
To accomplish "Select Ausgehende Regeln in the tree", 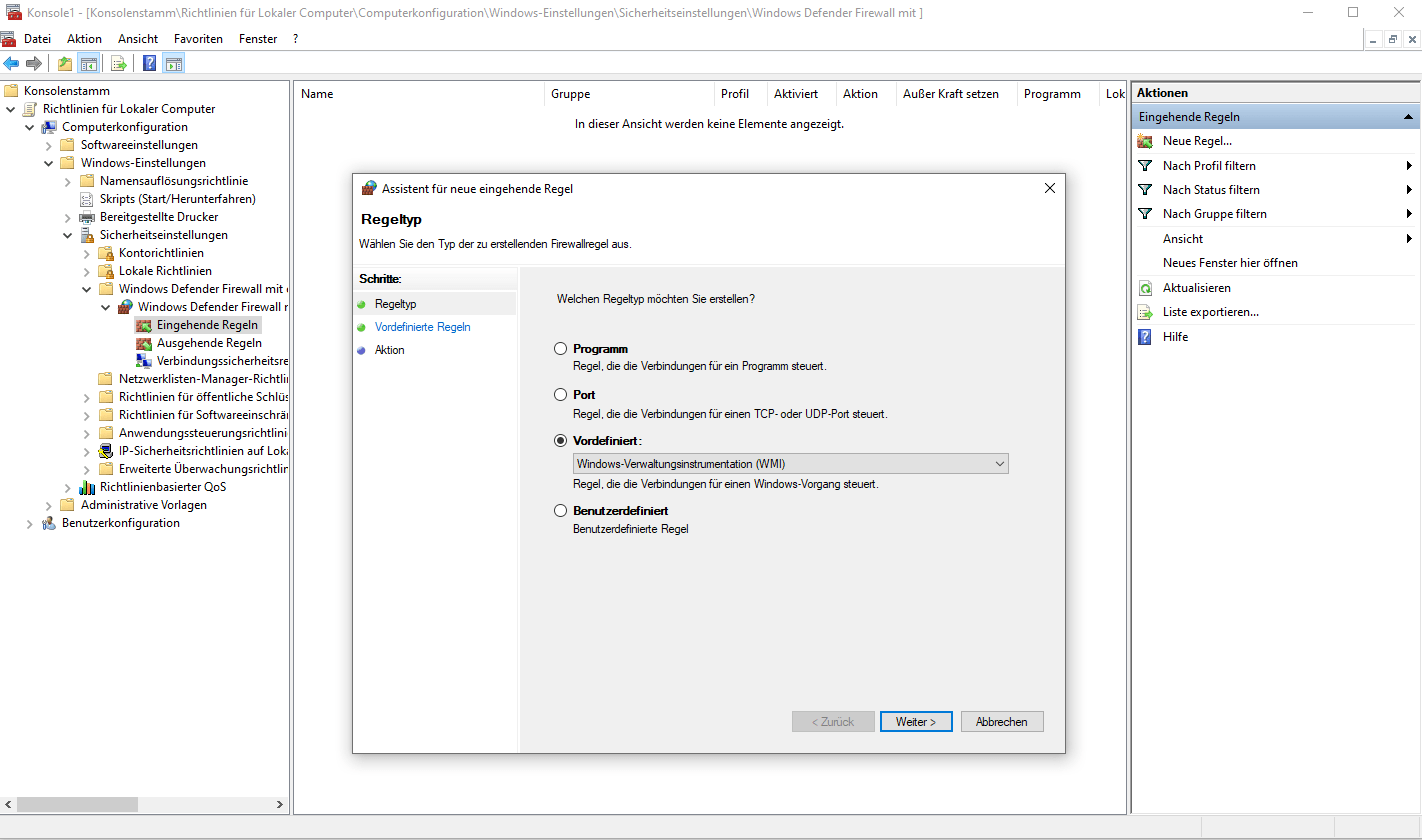I will click(x=209, y=343).
